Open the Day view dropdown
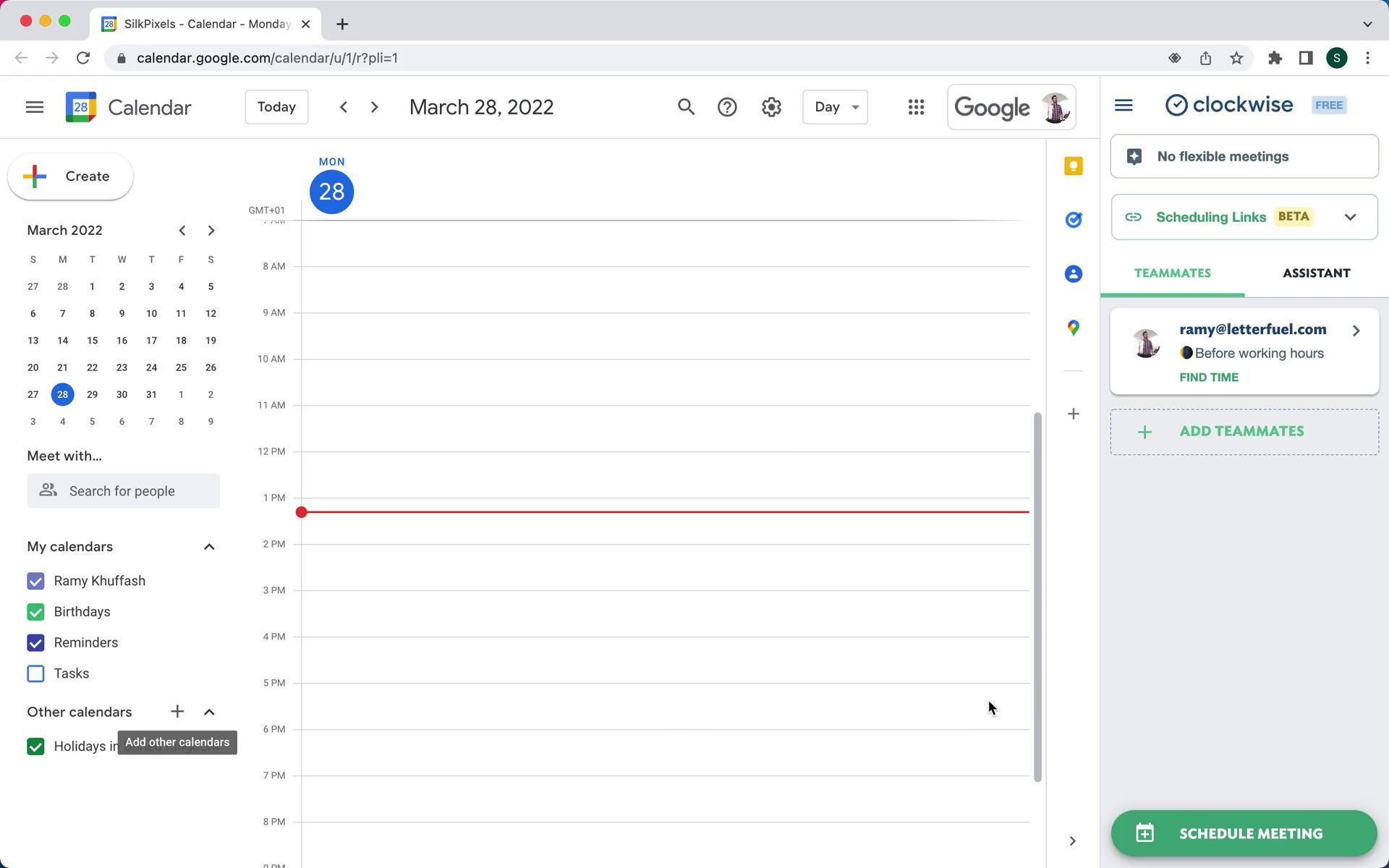Screen dimensions: 1389x868 (835, 107)
